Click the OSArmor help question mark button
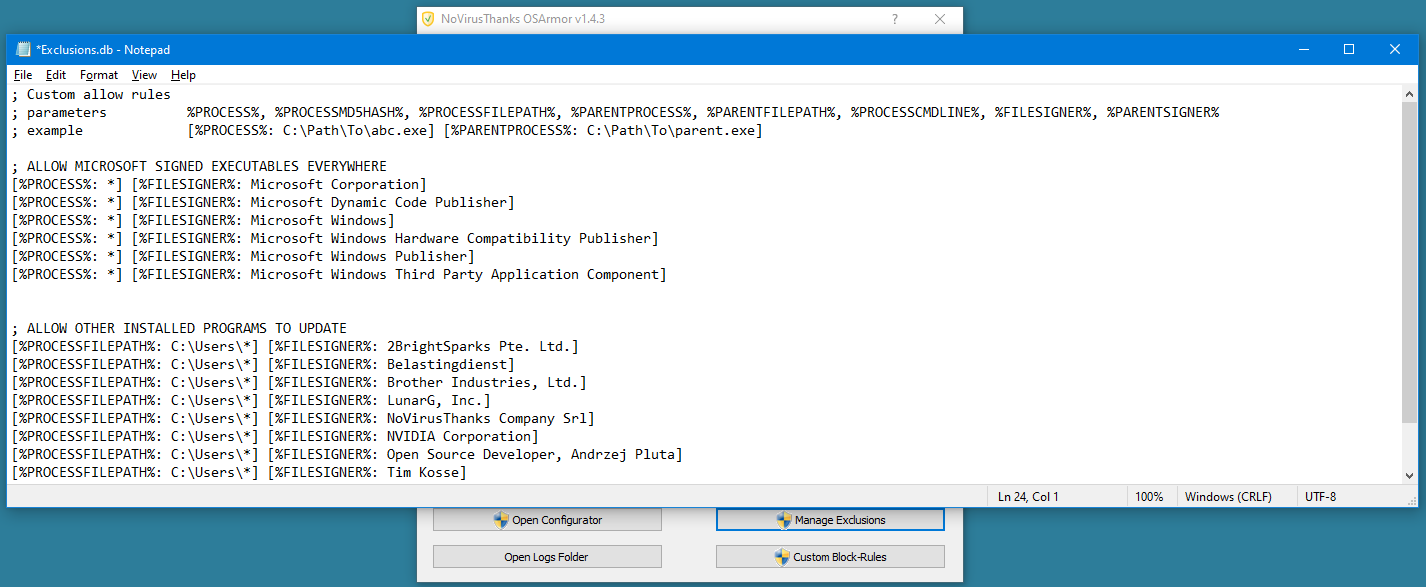The width and height of the screenshot is (1426, 587). point(895,19)
